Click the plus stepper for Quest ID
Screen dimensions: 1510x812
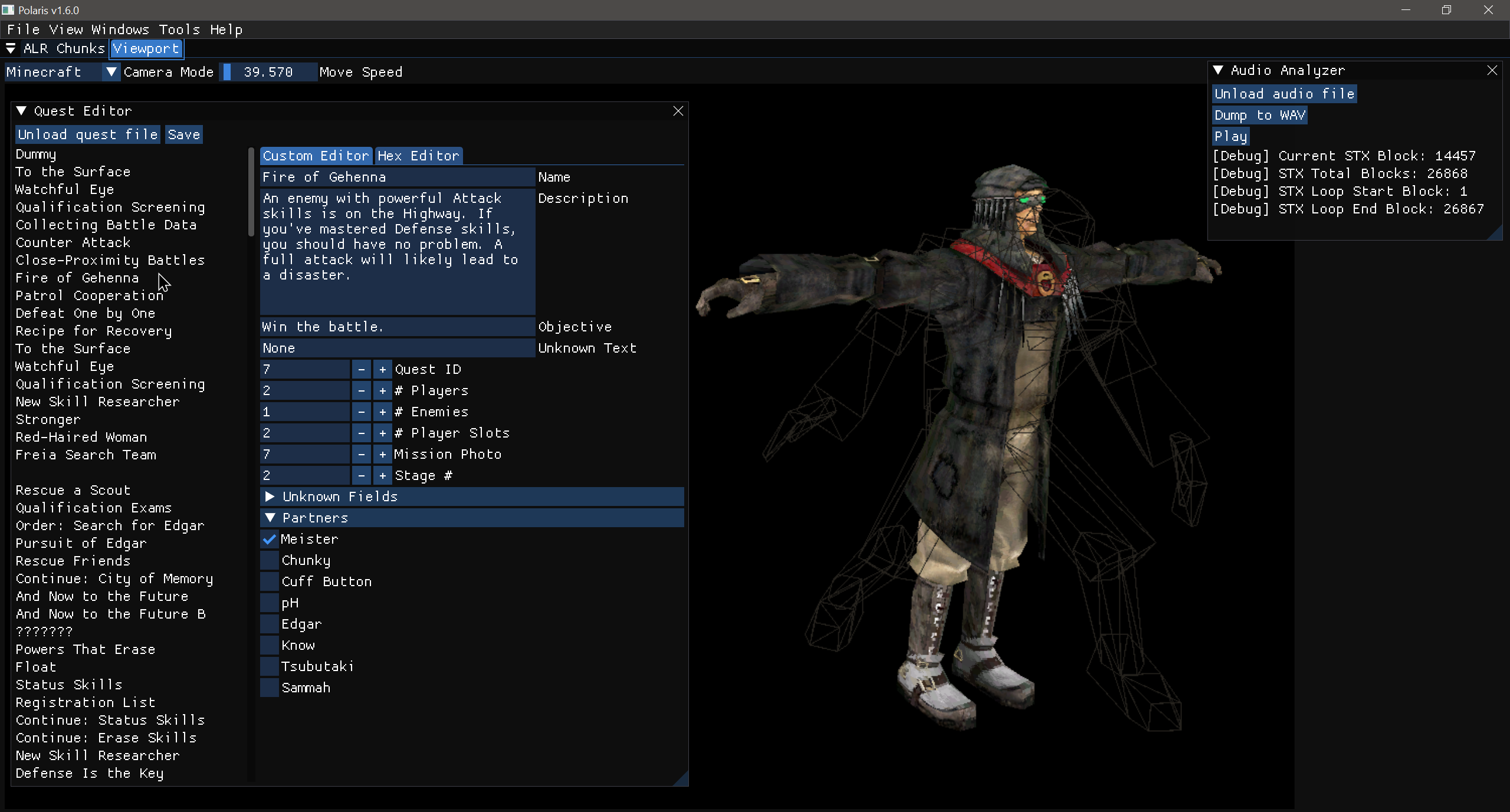coord(383,369)
